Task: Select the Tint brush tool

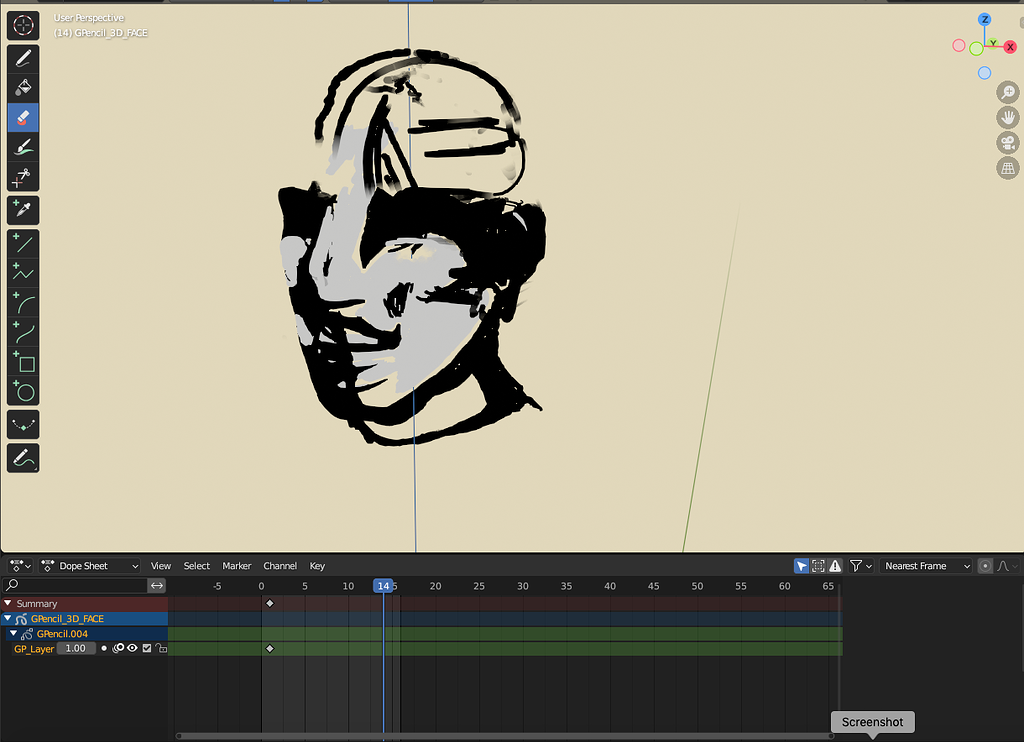Action: (x=23, y=148)
